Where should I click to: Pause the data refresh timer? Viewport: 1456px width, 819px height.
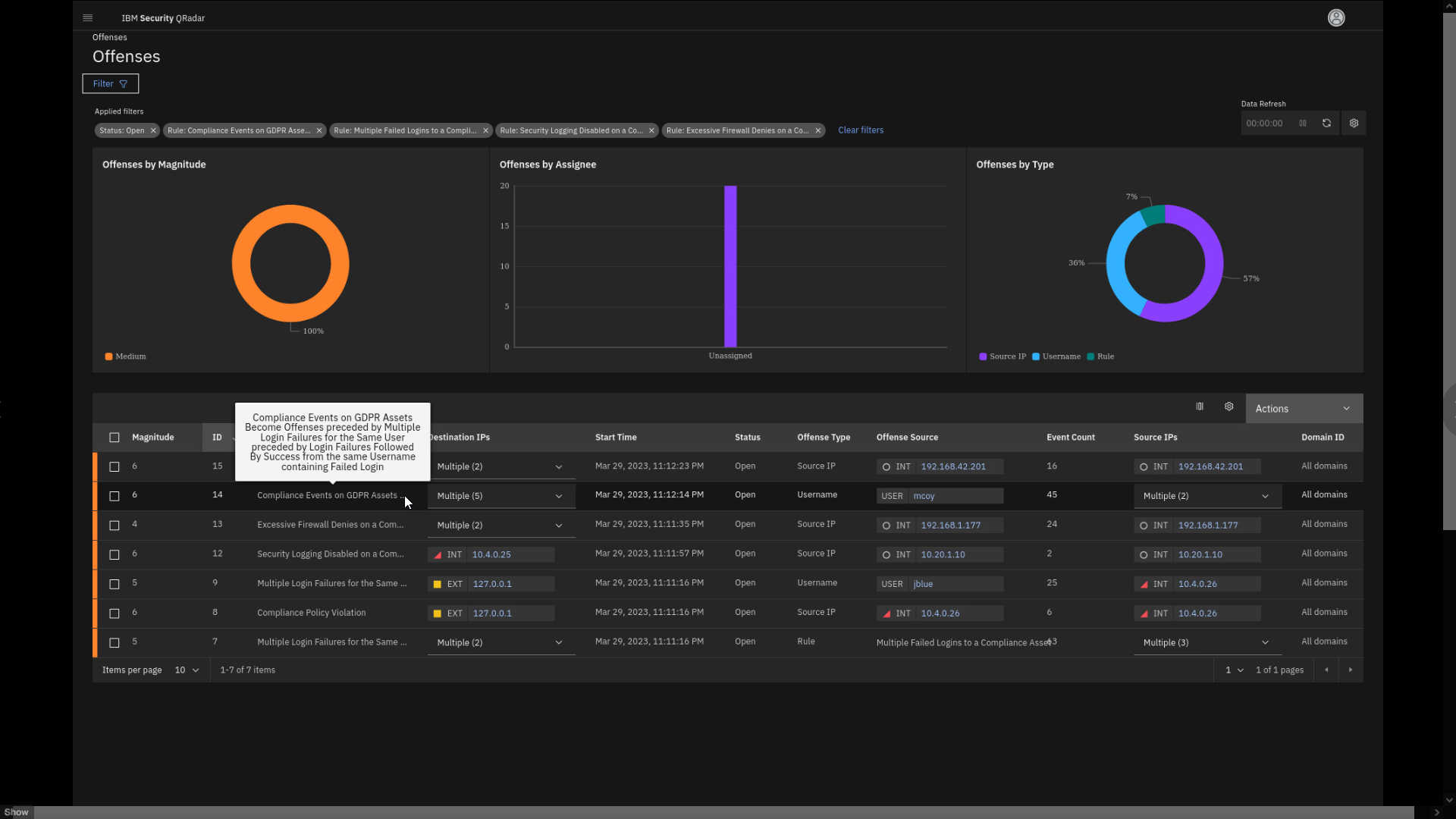(x=1303, y=123)
